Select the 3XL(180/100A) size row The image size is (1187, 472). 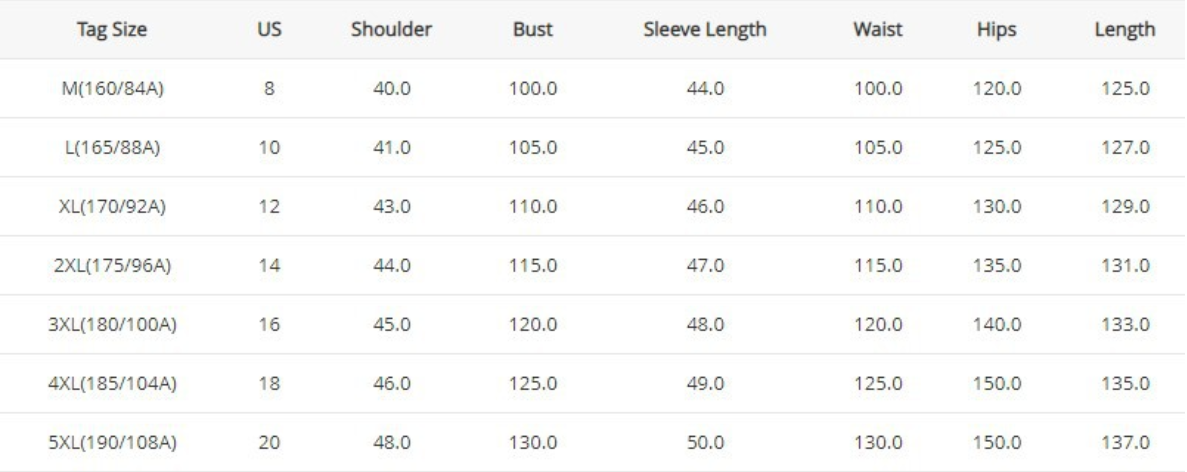click(112, 325)
